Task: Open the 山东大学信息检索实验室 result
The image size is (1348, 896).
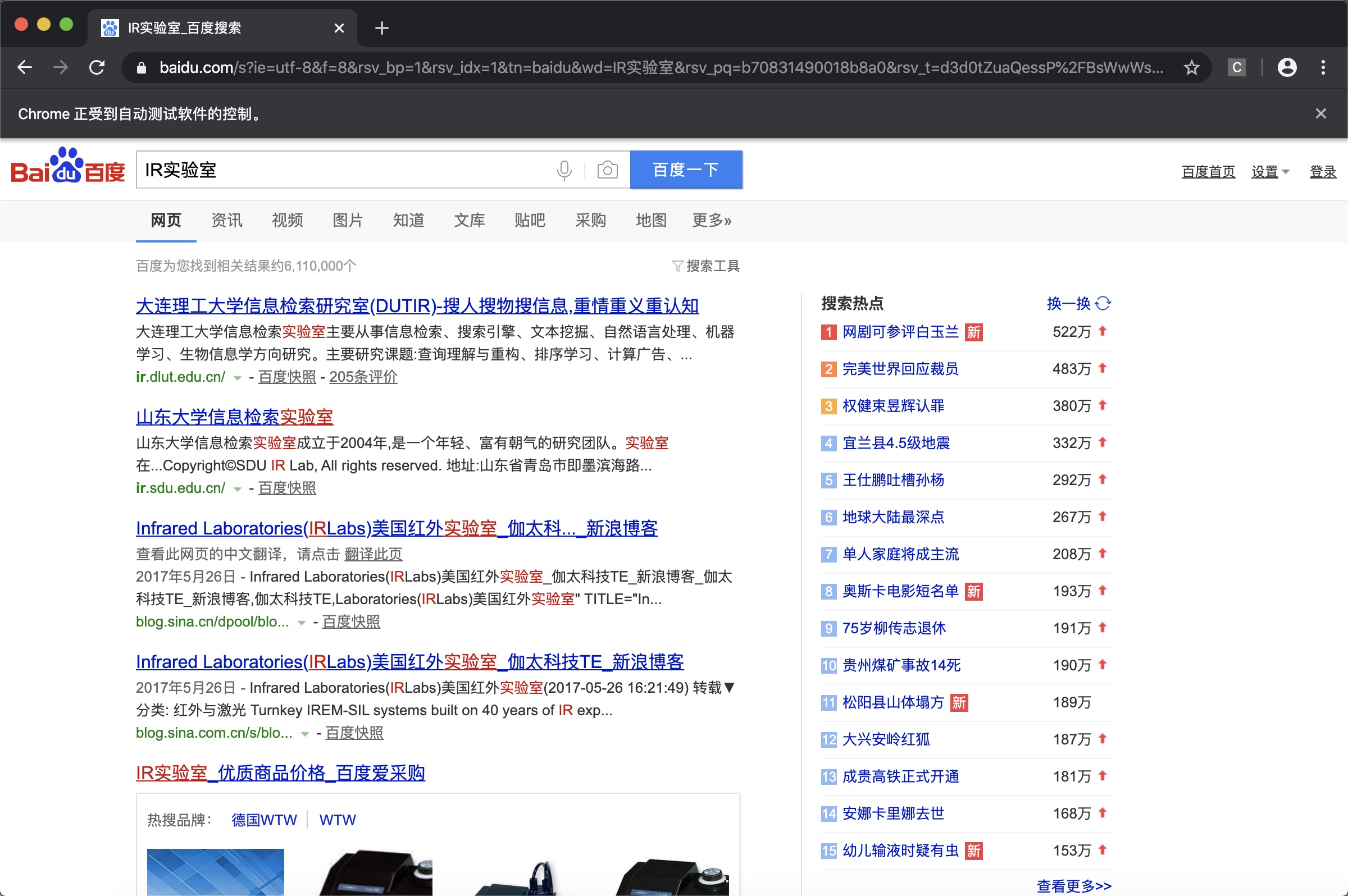Action: point(234,417)
